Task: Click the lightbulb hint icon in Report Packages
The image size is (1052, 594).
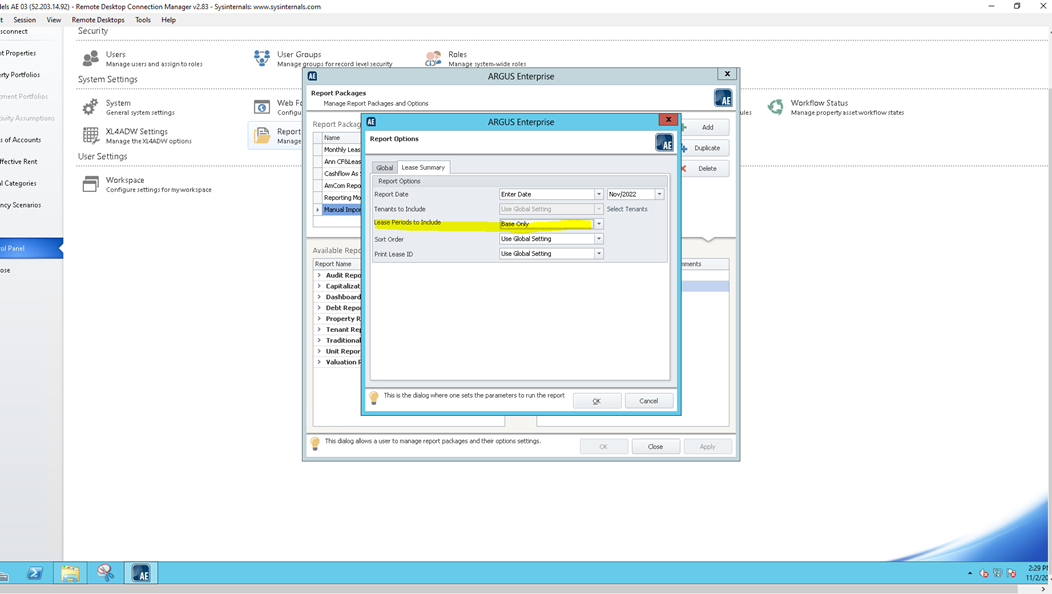Action: [x=315, y=443]
